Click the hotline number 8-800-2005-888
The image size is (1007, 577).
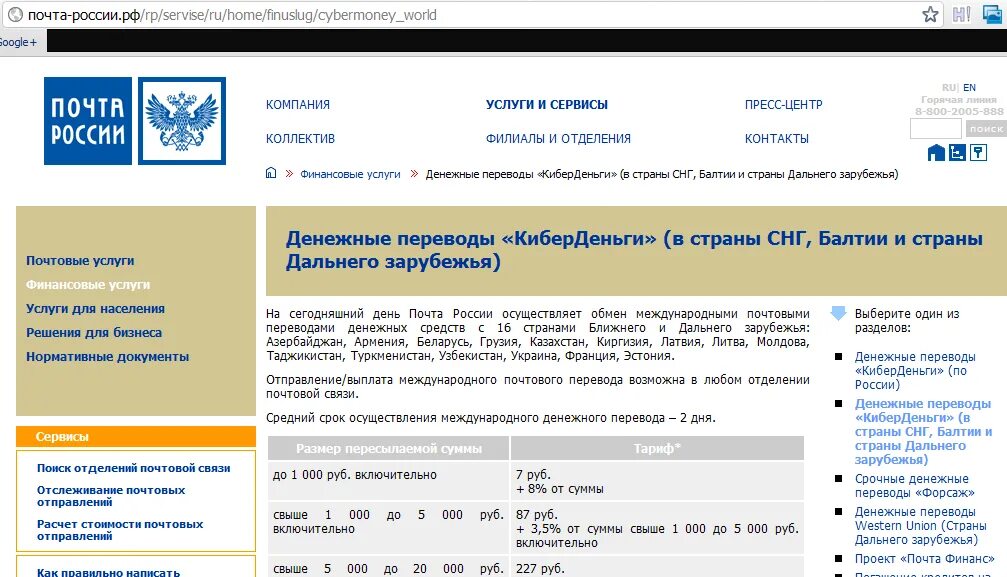[x=959, y=111]
